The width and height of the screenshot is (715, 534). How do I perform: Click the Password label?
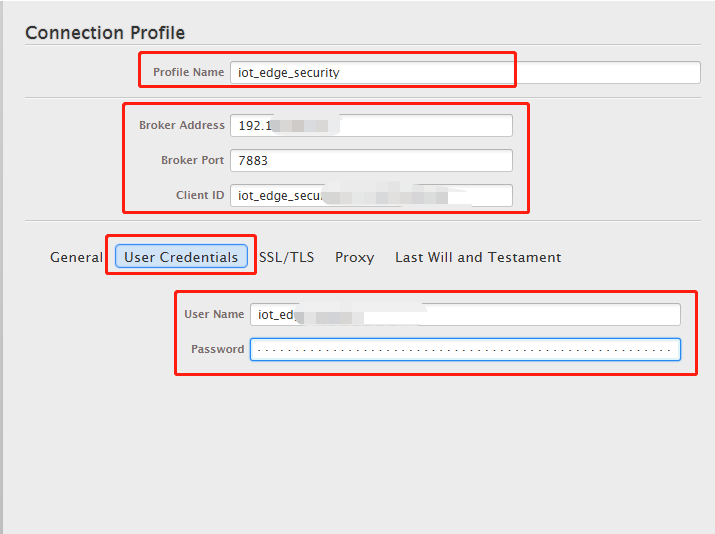[218, 349]
